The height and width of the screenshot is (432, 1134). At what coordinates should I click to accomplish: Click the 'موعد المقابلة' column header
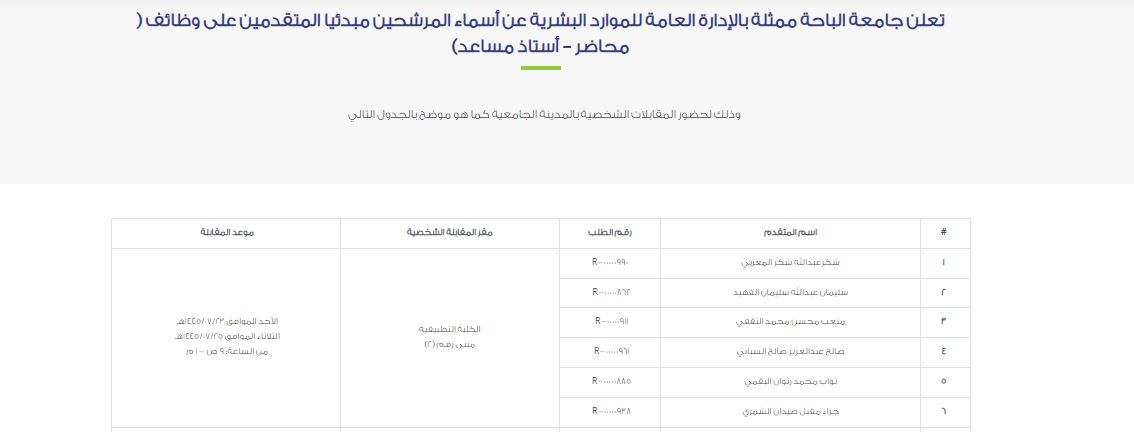[226, 232]
